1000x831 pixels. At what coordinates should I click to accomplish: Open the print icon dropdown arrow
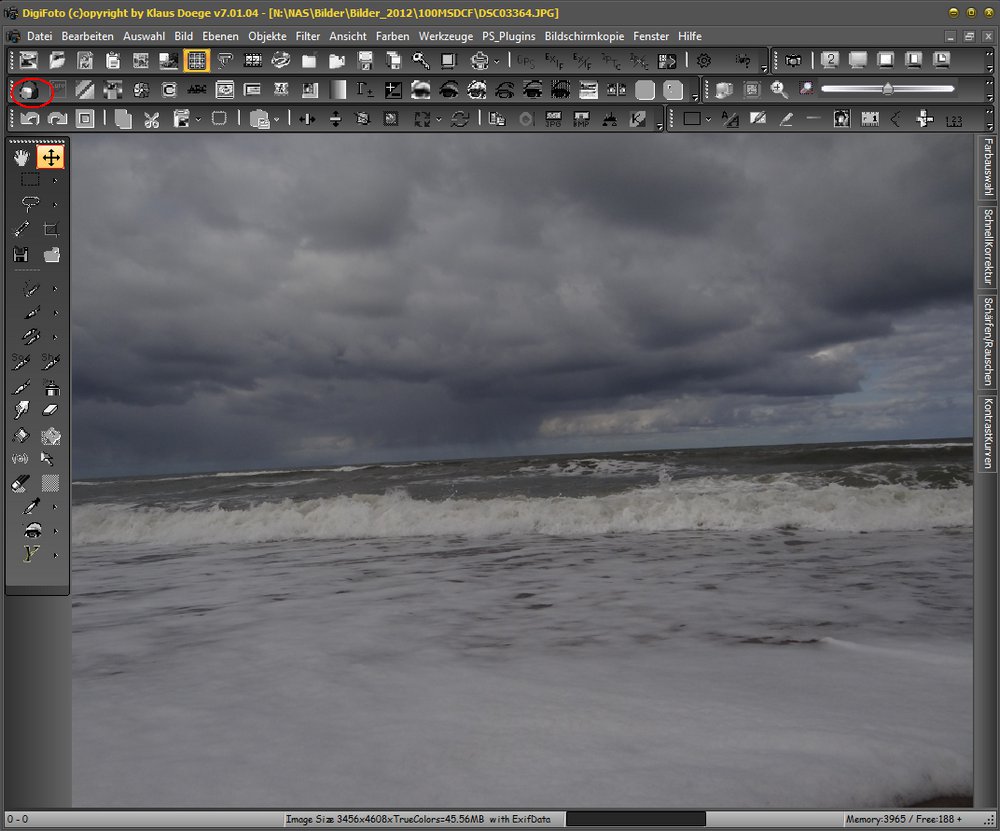[496, 62]
